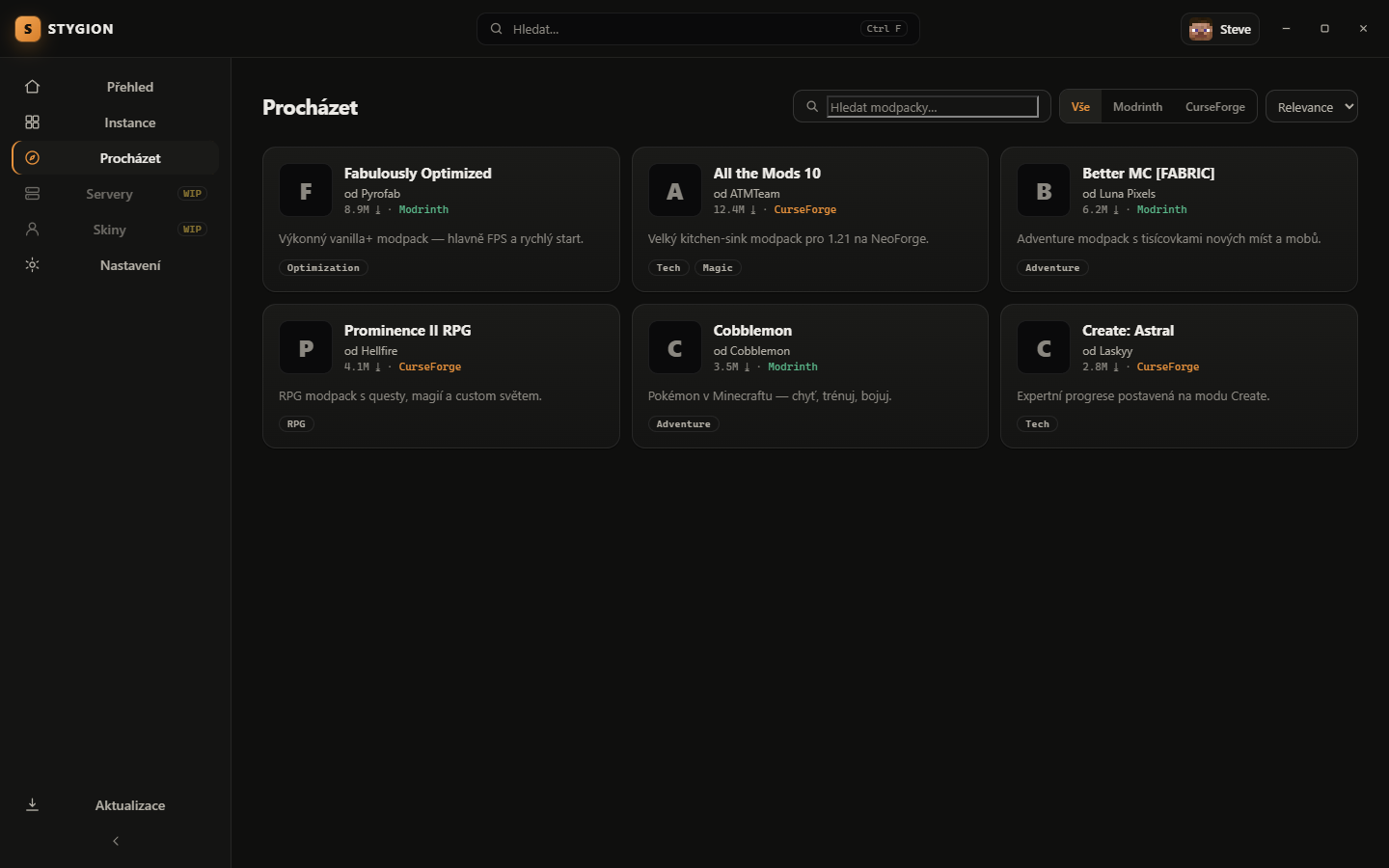Click the Stygion logo icon
This screenshot has height=868, width=1389.
28,29
